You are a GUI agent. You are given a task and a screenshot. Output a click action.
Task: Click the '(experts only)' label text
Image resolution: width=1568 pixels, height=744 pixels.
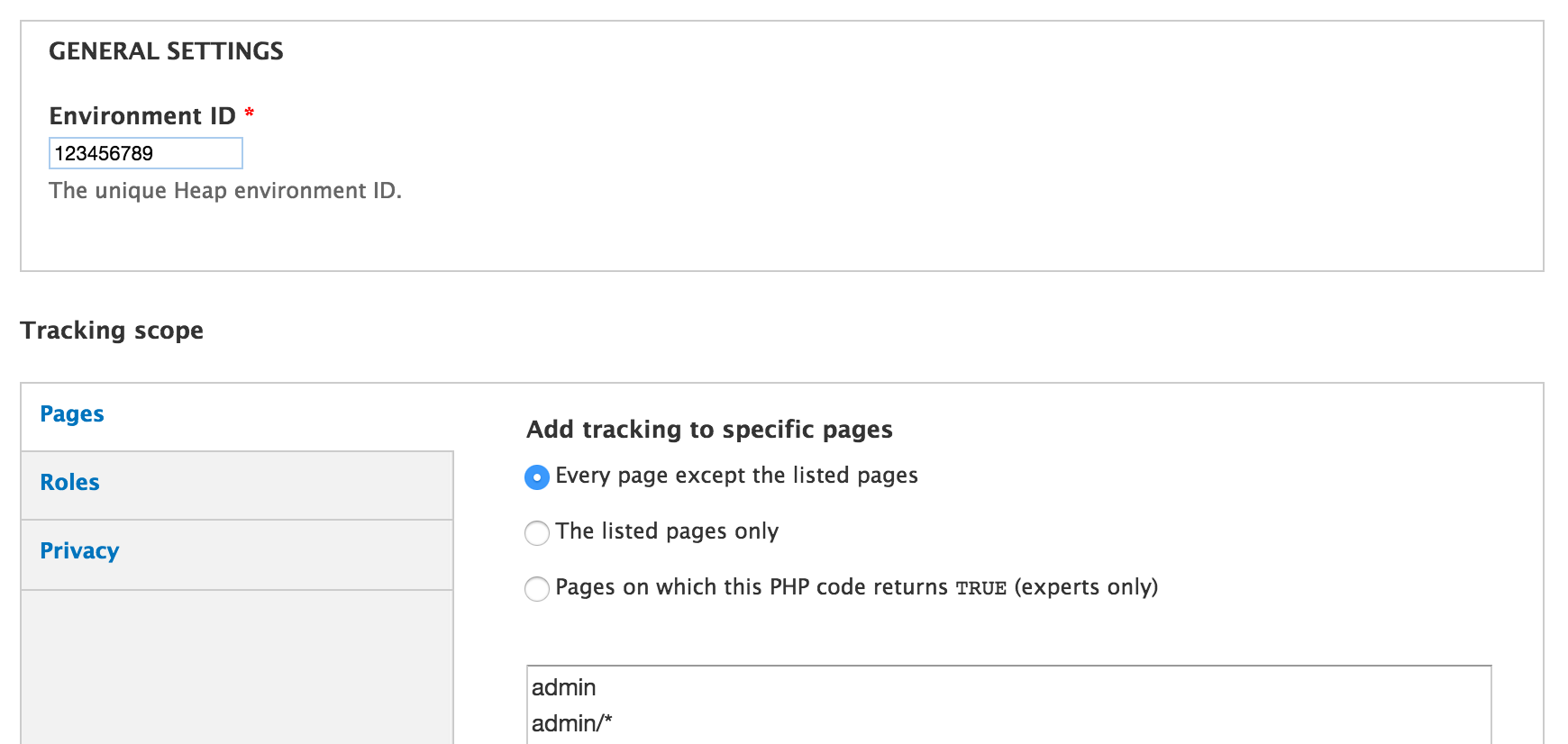(x=1086, y=587)
